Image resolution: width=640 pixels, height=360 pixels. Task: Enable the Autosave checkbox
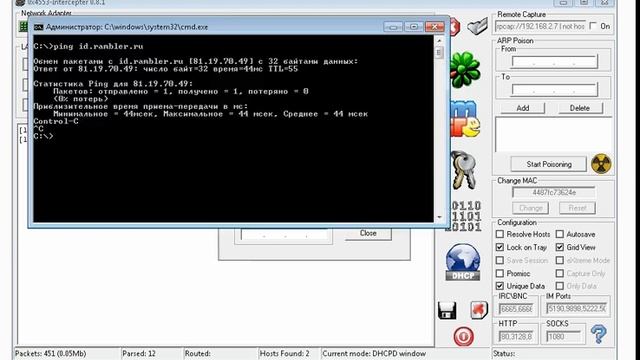(x=560, y=234)
